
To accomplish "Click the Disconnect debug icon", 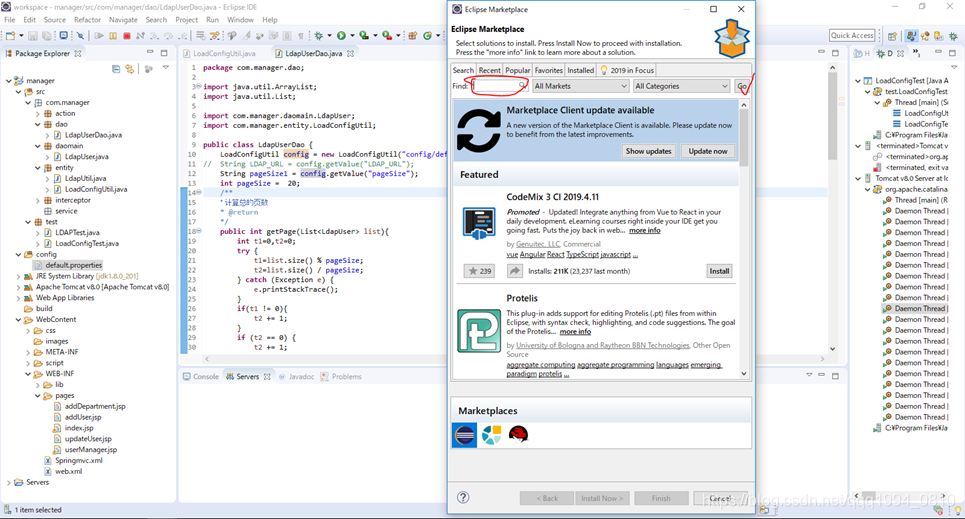I will pos(140,36).
